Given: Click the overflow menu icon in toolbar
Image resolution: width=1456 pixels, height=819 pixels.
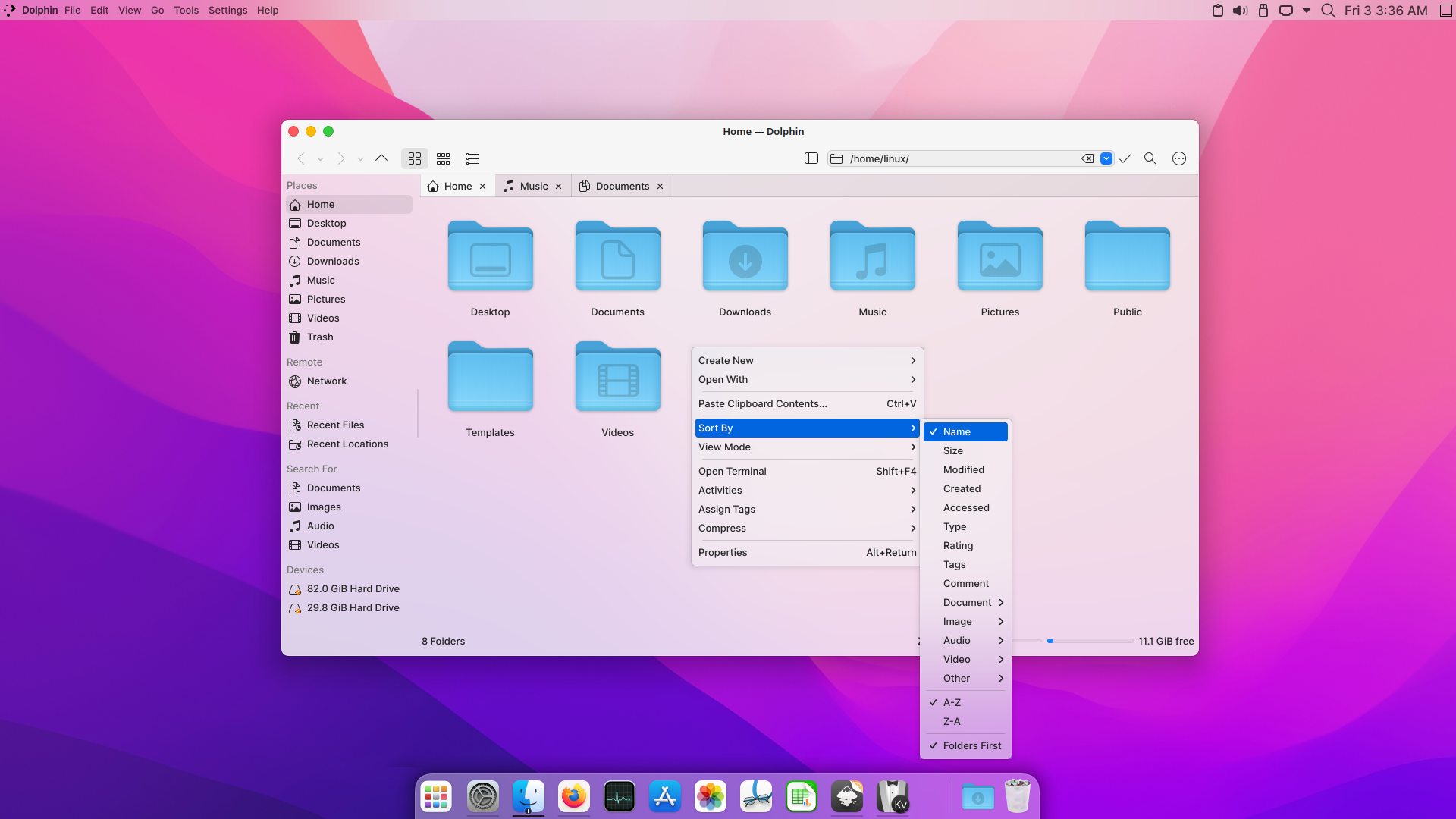Looking at the screenshot, I should 1180,158.
